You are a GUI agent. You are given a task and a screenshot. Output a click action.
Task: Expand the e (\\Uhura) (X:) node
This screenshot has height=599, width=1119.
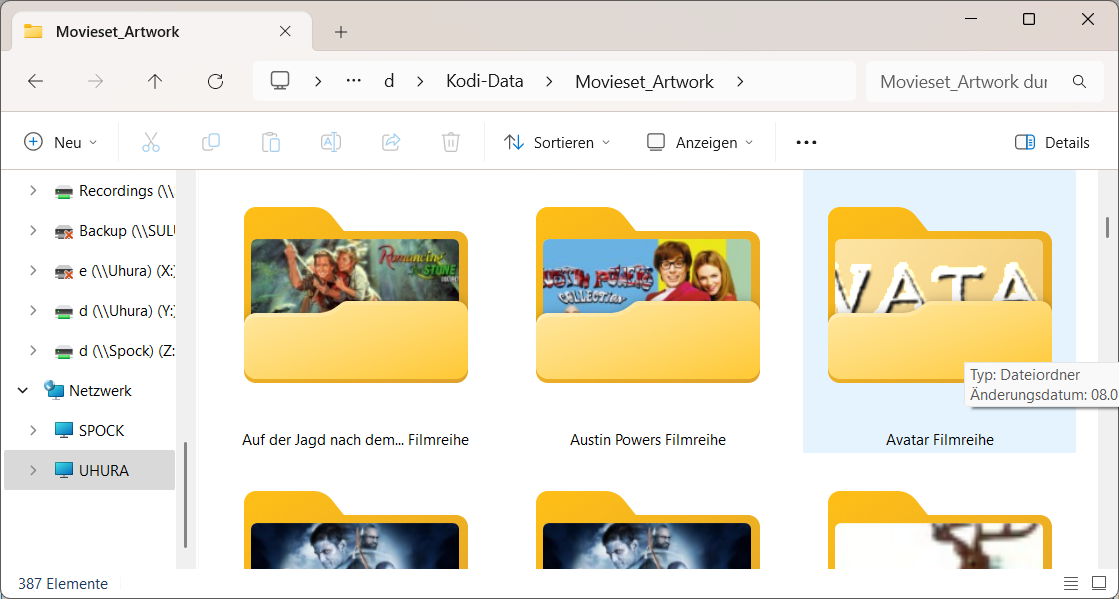pos(33,271)
